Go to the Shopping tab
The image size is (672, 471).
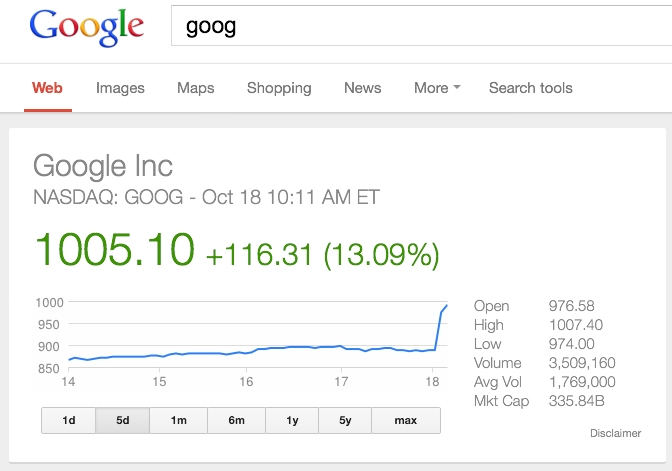point(279,88)
